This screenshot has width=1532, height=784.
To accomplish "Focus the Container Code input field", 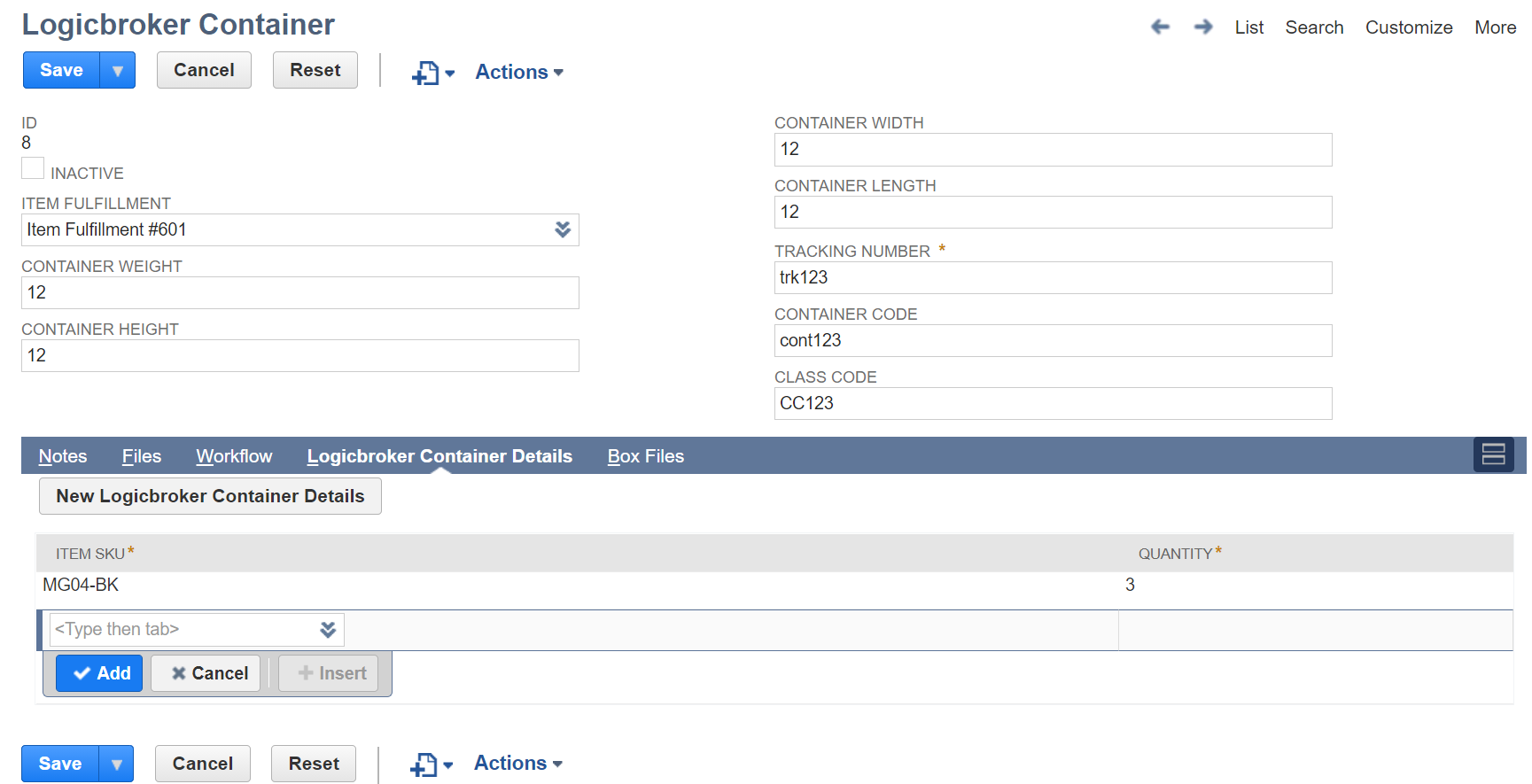I will click(x=1052, y=340).
